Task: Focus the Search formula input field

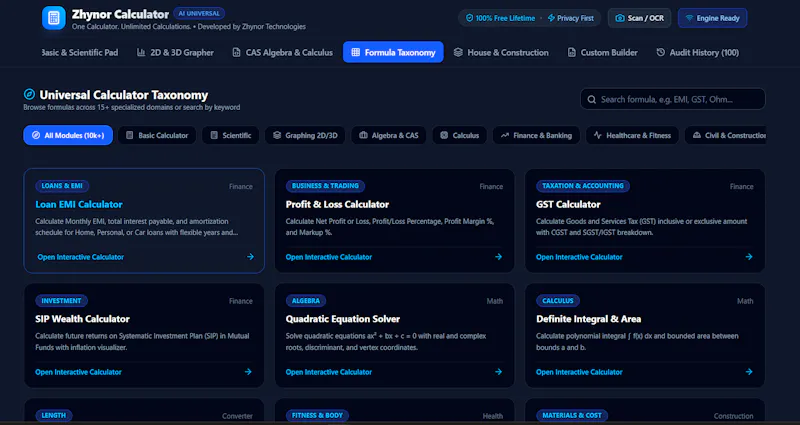Action: (672, 99)
